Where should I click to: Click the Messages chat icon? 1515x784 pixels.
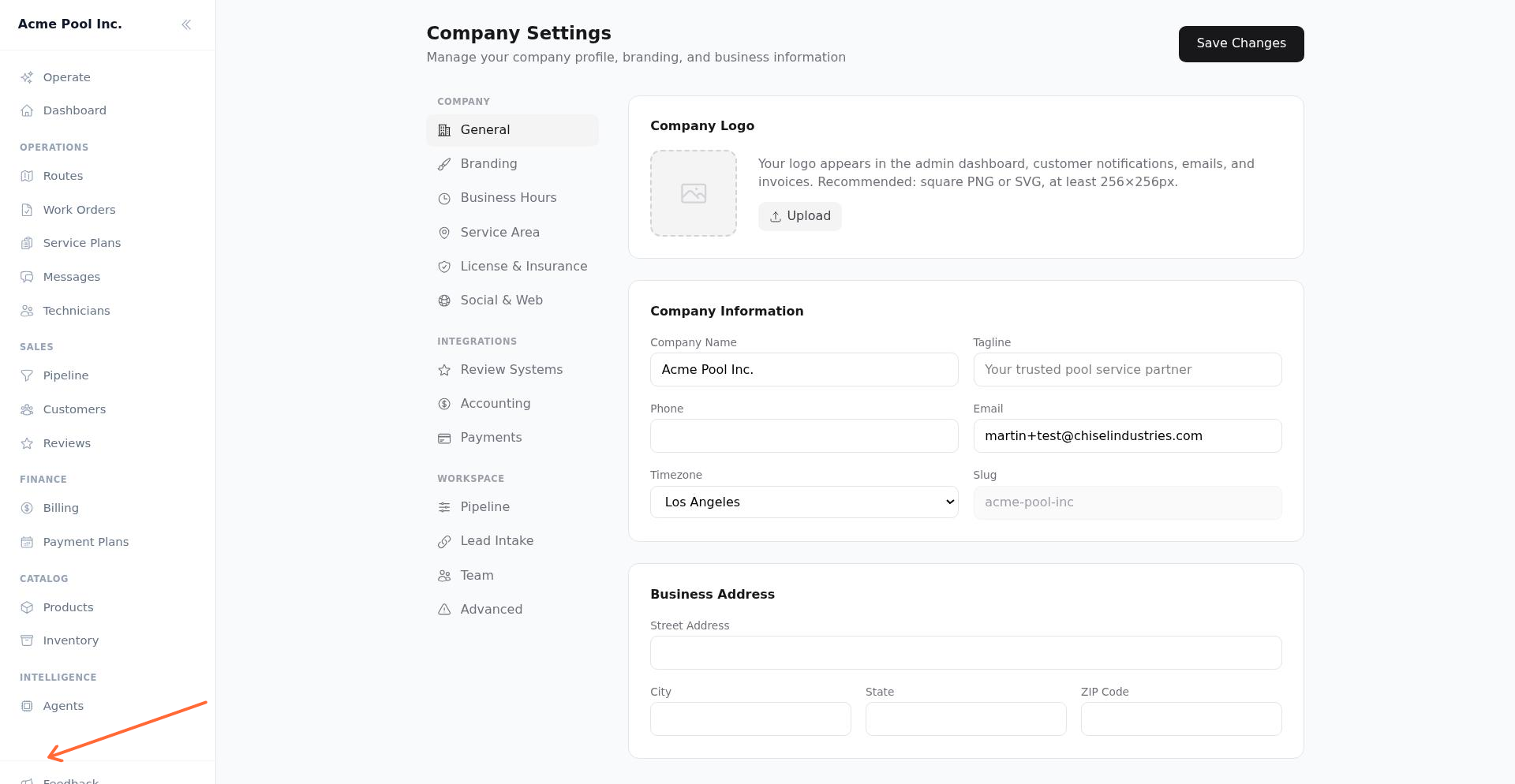27,277
